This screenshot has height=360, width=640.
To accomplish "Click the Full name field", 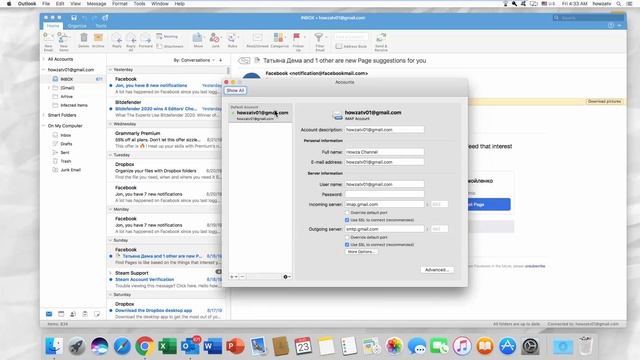I will (384, 152).
